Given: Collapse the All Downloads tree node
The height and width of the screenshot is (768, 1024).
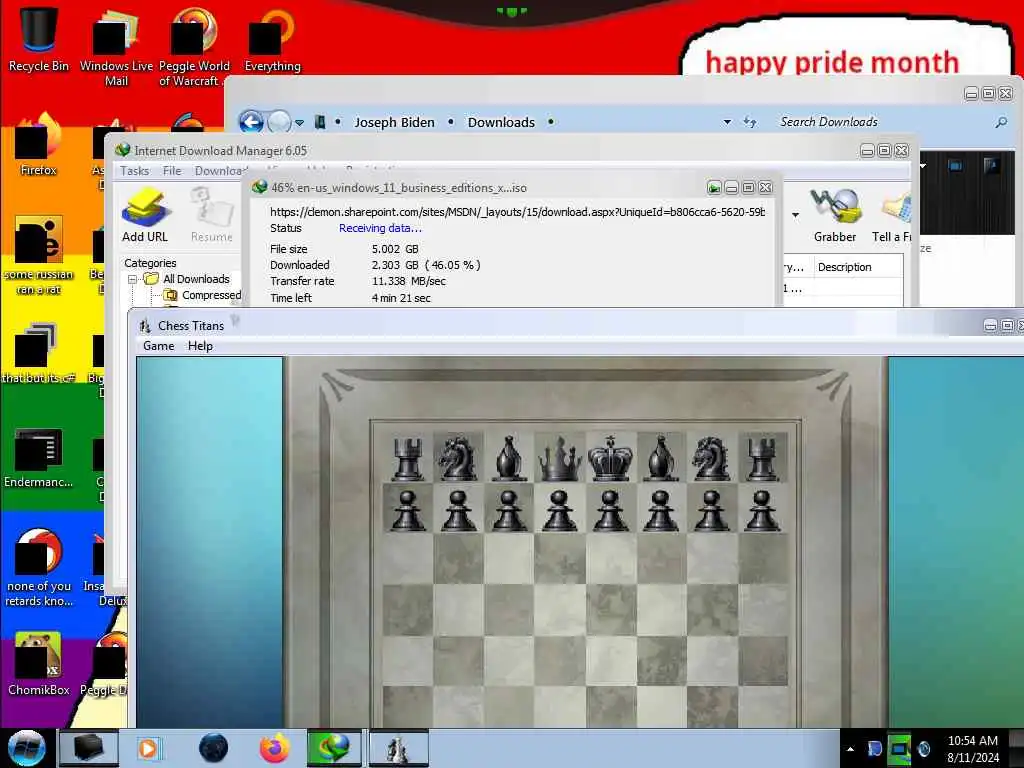Looking at the screenshot, I should tap(133, 280).
